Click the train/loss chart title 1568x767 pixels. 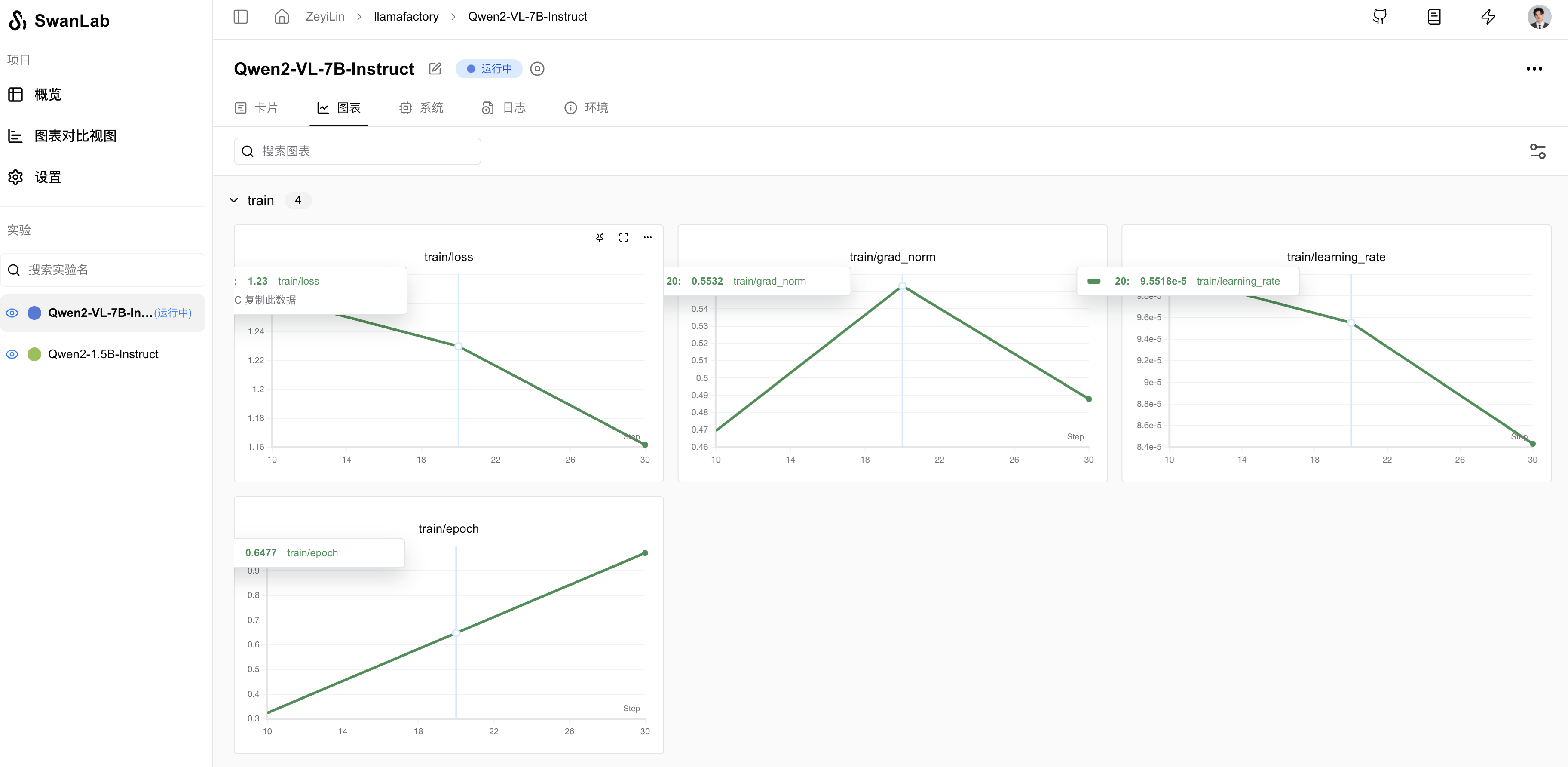pyautogui.click(x=449, y=257)
